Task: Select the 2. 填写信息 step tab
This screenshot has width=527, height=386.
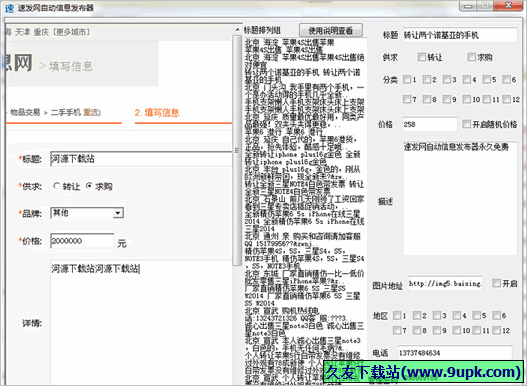Action: [157, 113]
